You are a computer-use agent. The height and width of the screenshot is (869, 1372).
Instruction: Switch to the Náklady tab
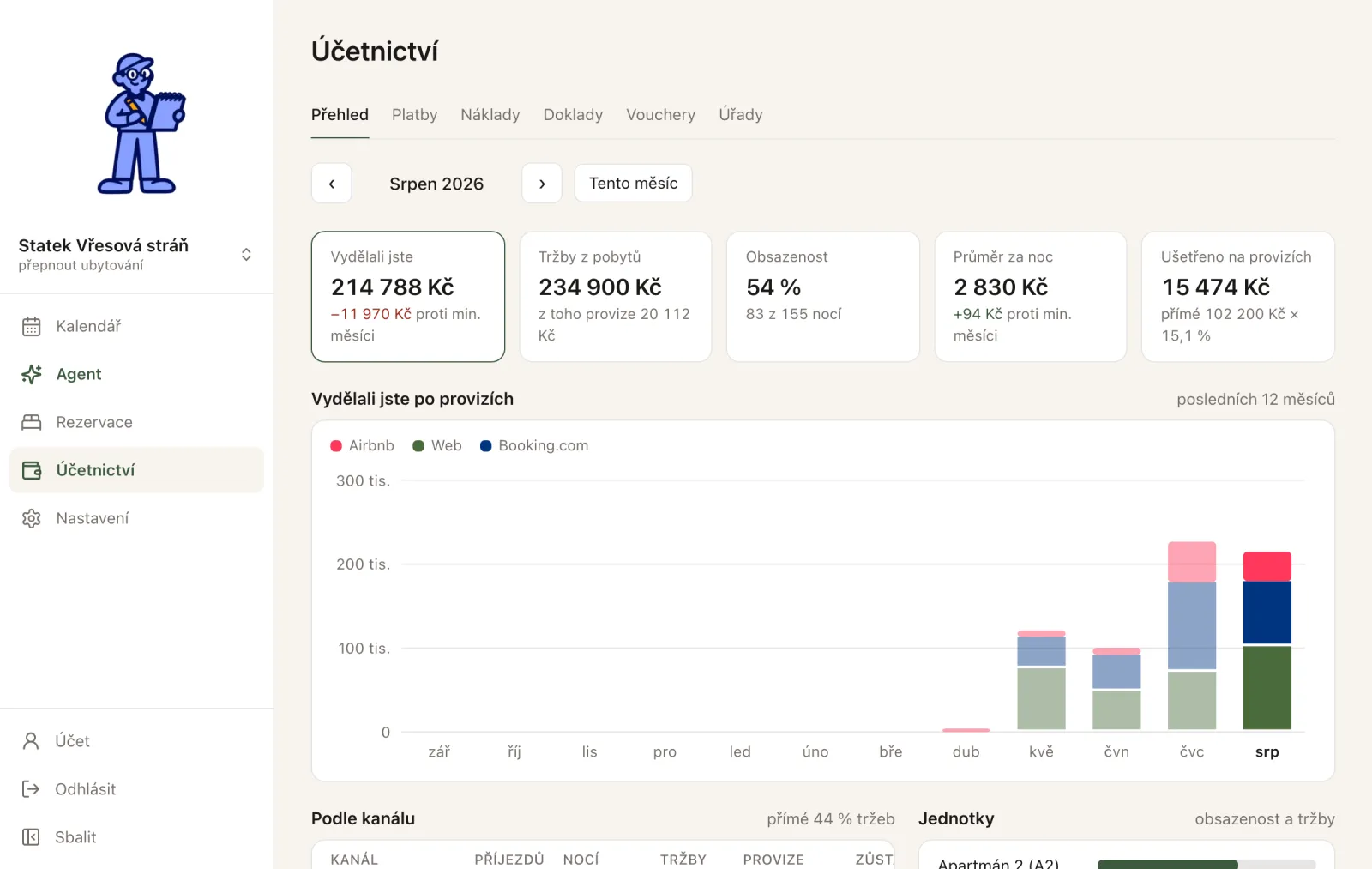[490, 115]
